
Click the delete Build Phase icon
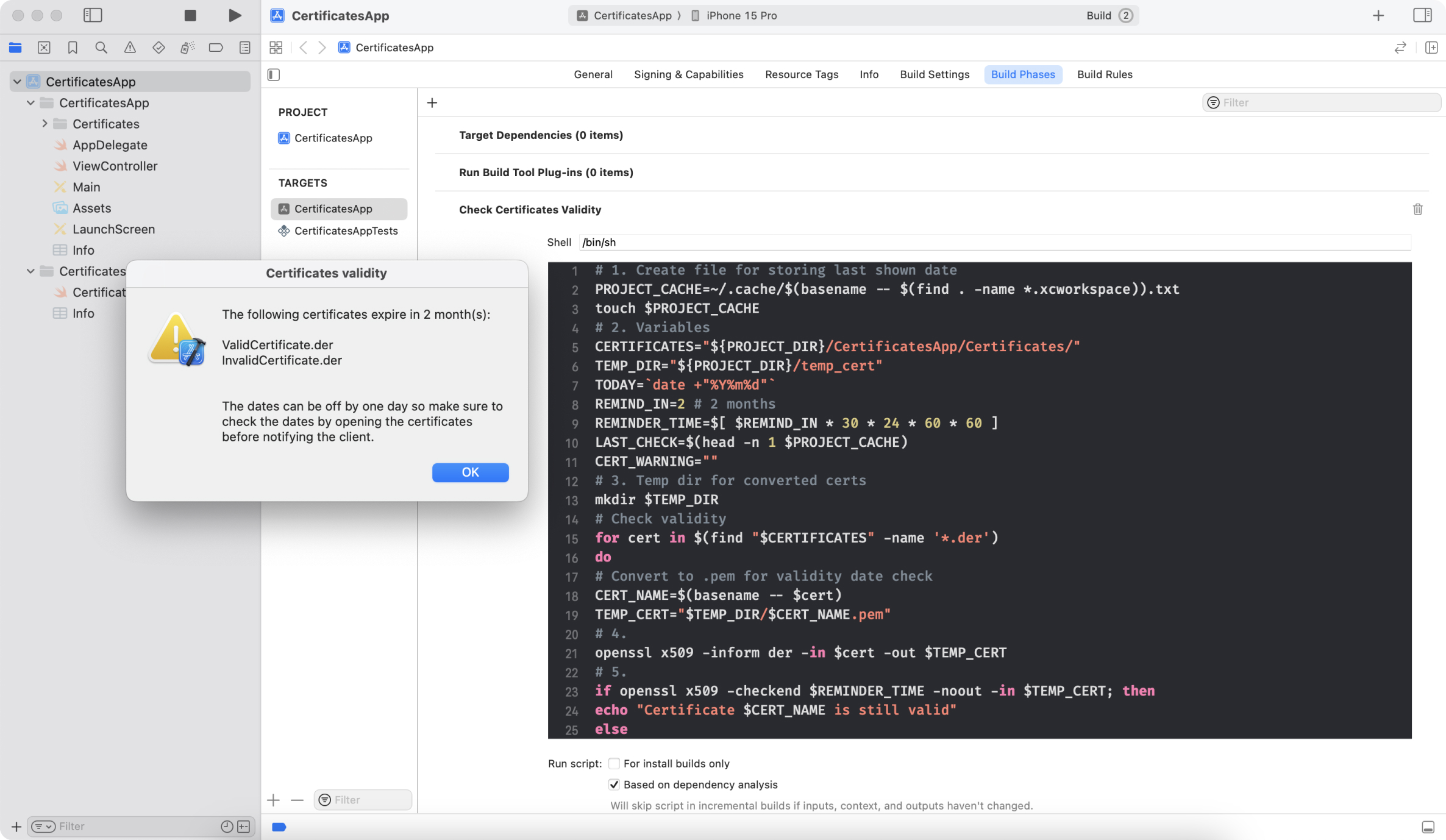coord(1418,209)
